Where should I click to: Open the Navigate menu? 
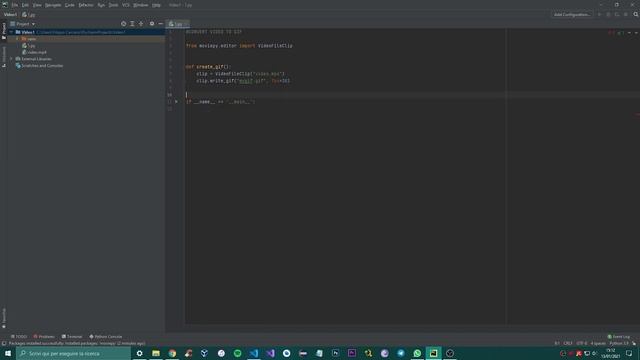click(53, 5)
